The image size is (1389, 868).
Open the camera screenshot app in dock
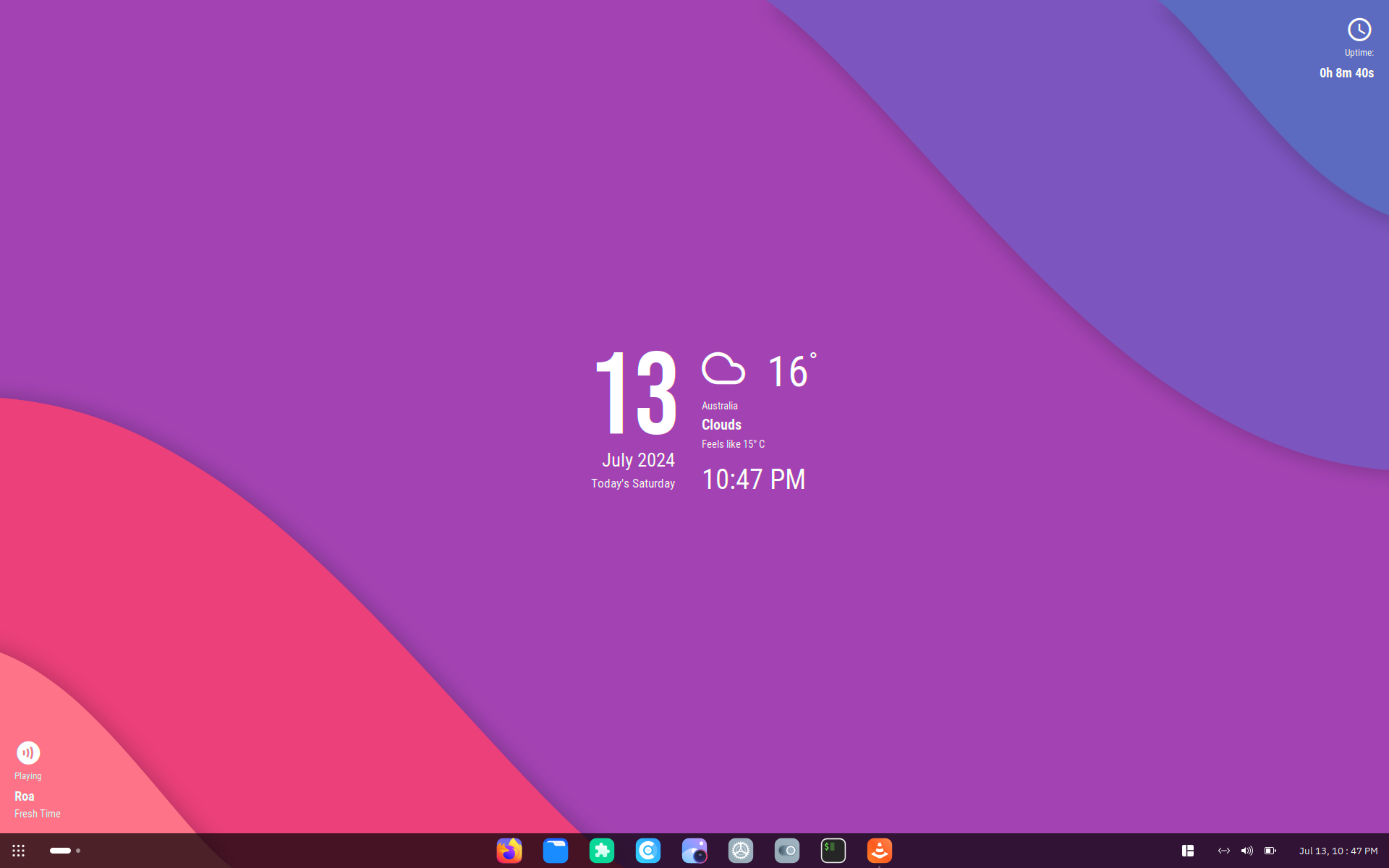click(694, 851)
